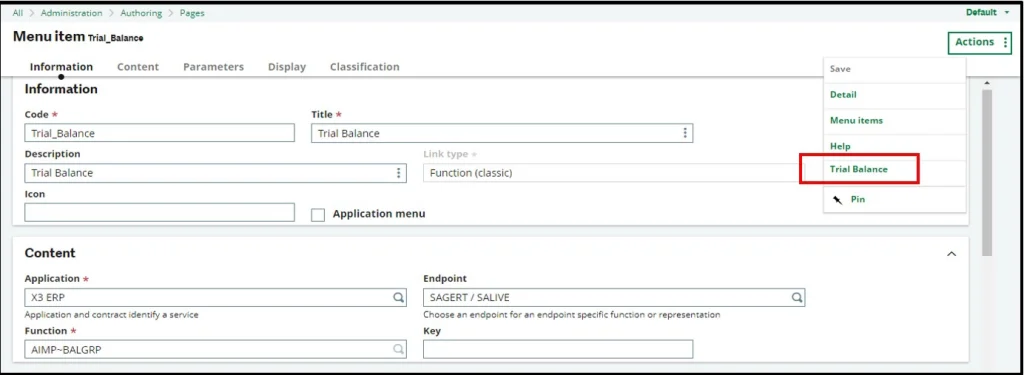Screen dimensions: 1024x375
Task: Click the Application field showing X3 ERP
Action: click(216, 297)
